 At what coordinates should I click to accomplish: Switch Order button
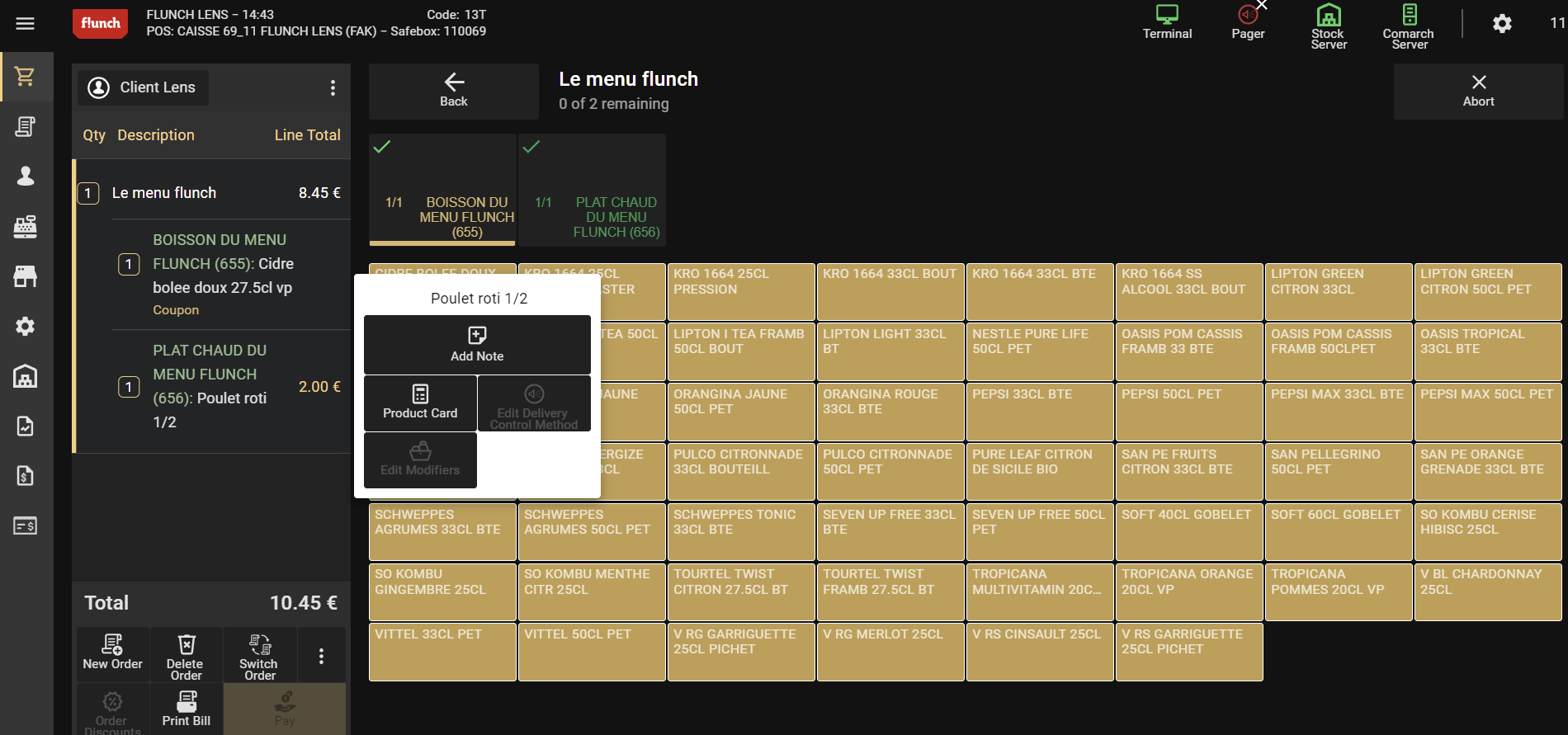[x=259, y=655]
